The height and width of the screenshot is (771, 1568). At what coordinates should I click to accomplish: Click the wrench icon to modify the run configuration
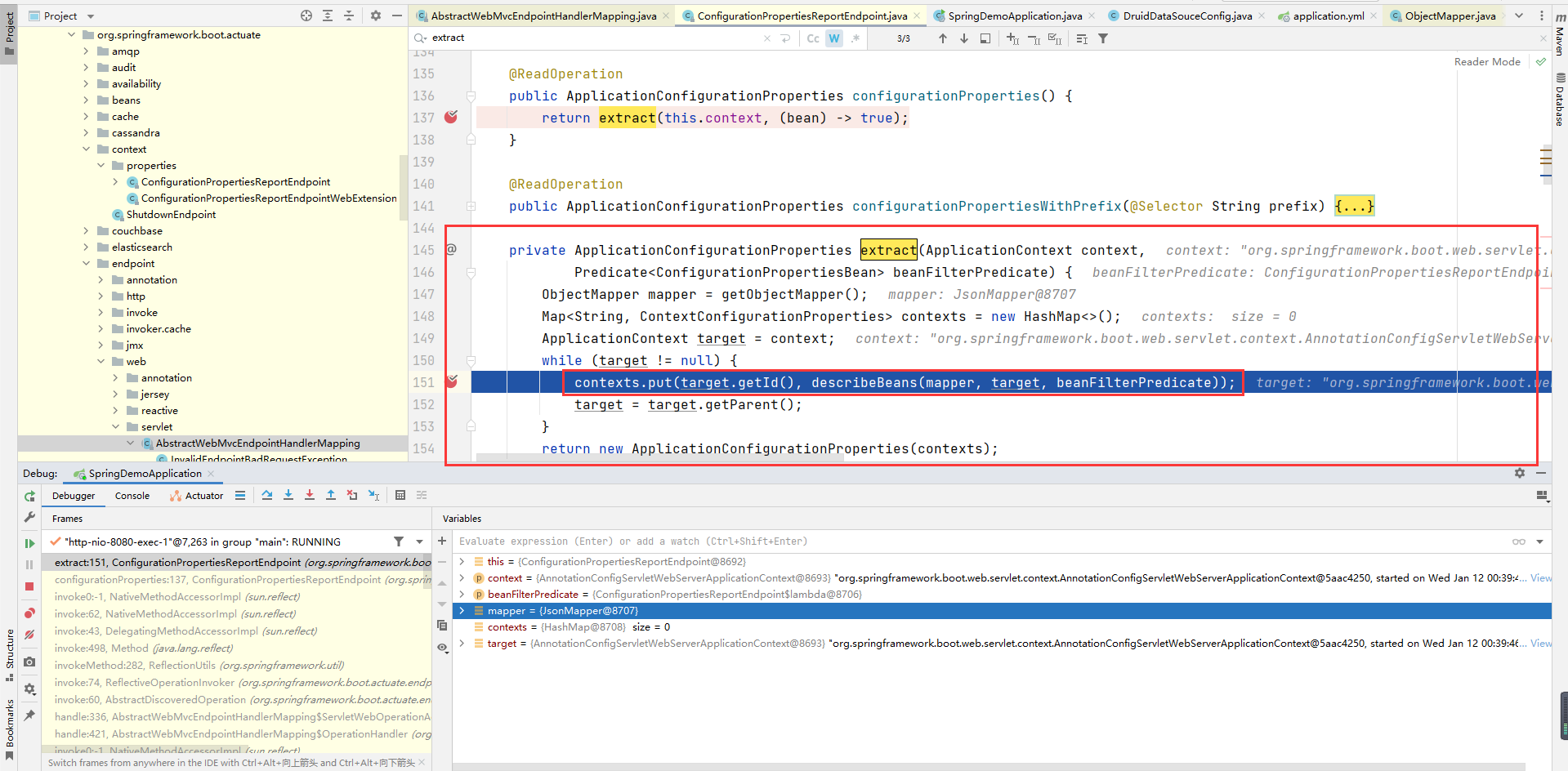tap(29, 516)
